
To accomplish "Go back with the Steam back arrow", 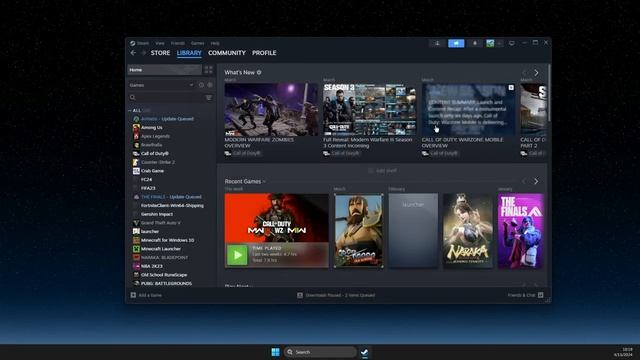I will [x=133, y=53].
